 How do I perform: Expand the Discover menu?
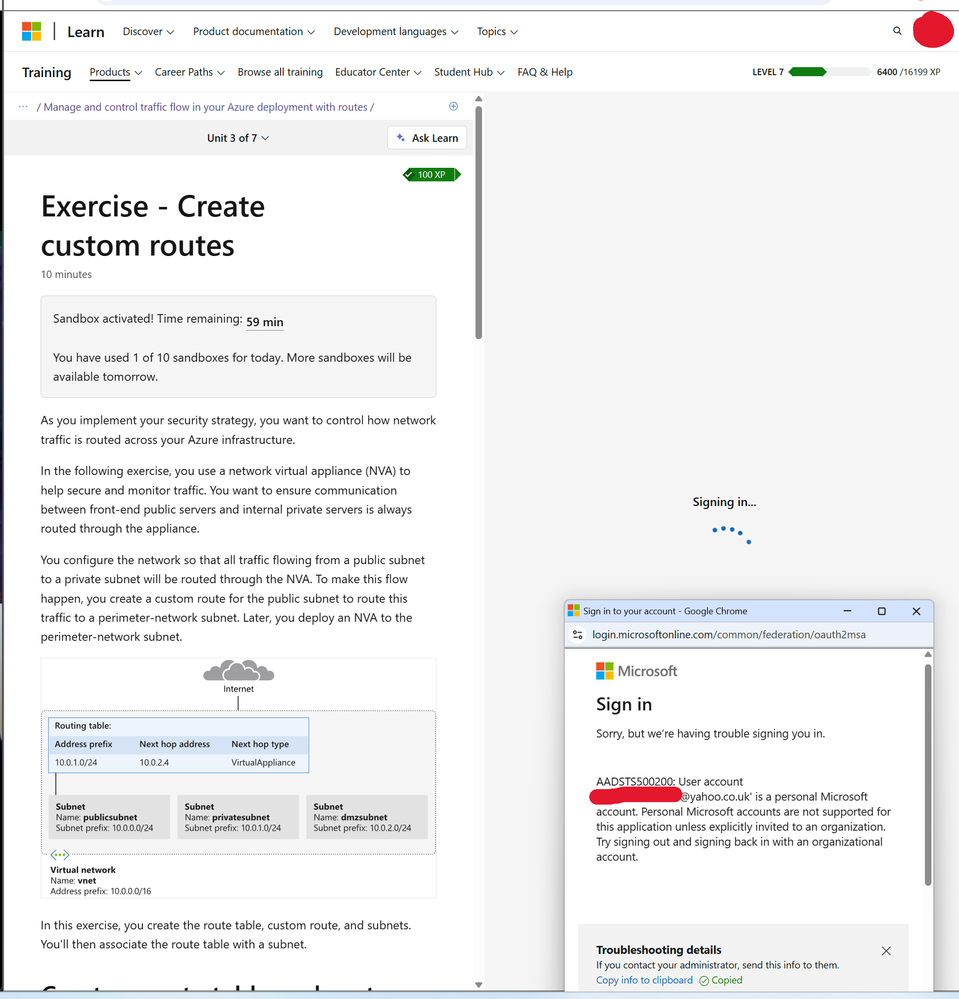[148, 31]
